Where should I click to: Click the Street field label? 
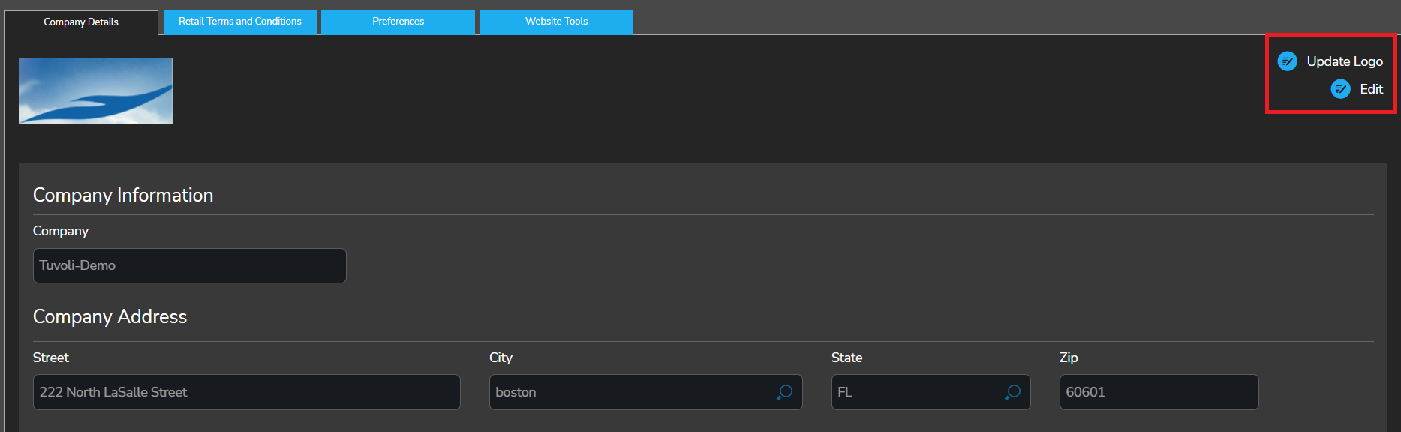pyautogui.click(x=51, y=357)
